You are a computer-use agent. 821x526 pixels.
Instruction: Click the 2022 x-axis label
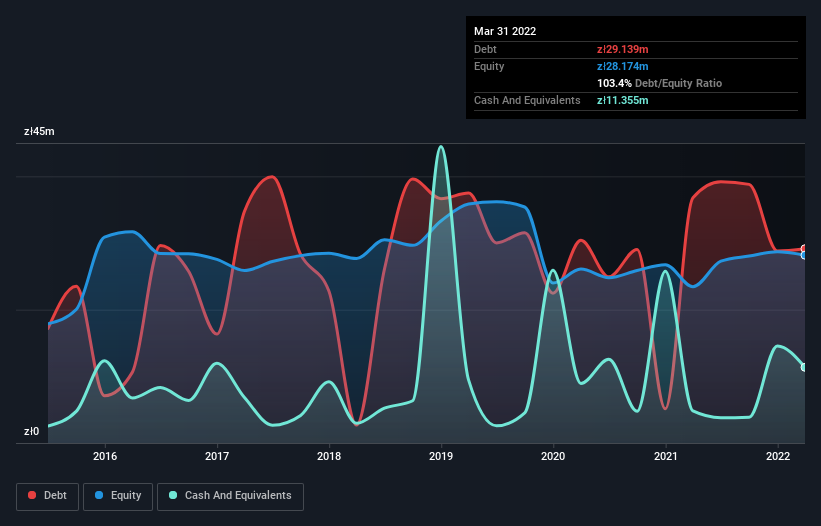click(x=778, y=456)
